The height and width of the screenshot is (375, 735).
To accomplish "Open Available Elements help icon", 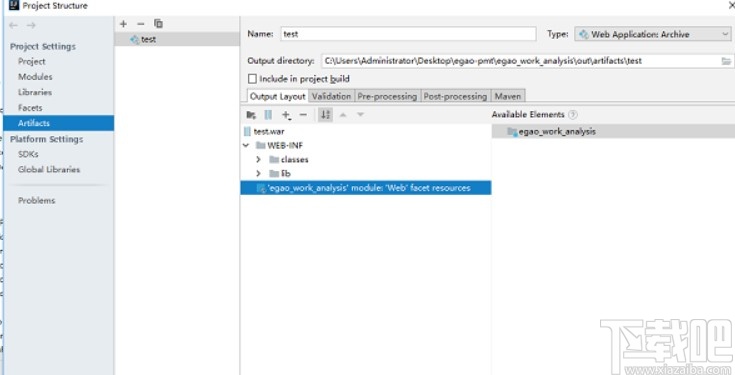I will pyautogui.click(x=573, y=114).
